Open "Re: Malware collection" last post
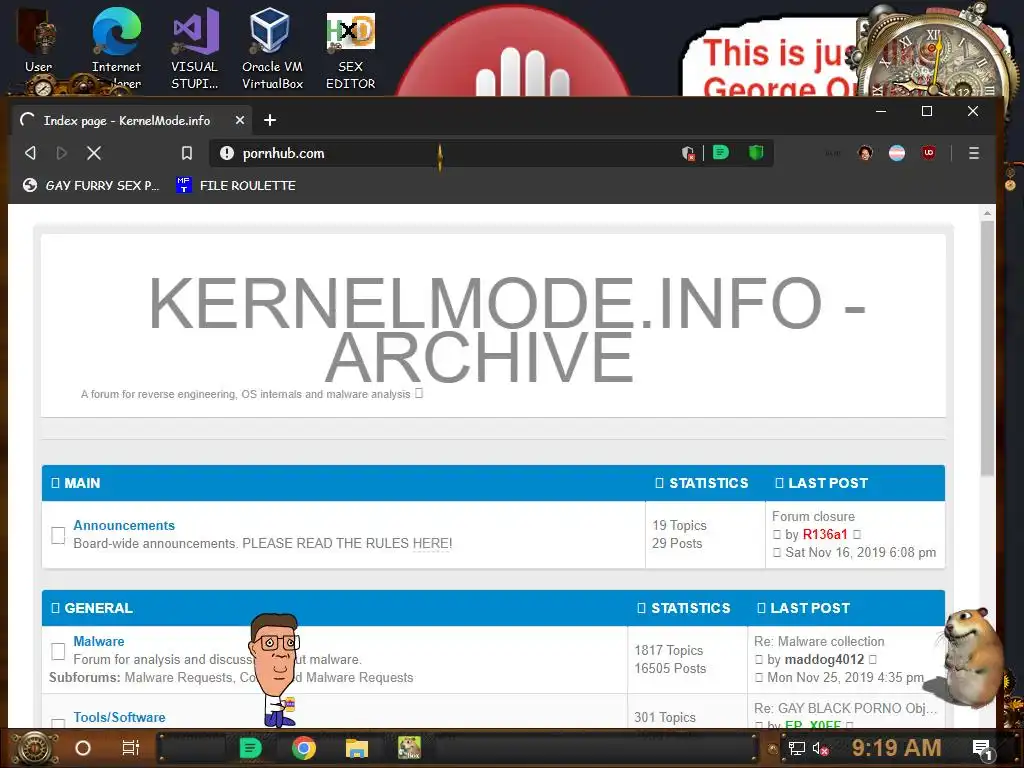 (819, 641)
